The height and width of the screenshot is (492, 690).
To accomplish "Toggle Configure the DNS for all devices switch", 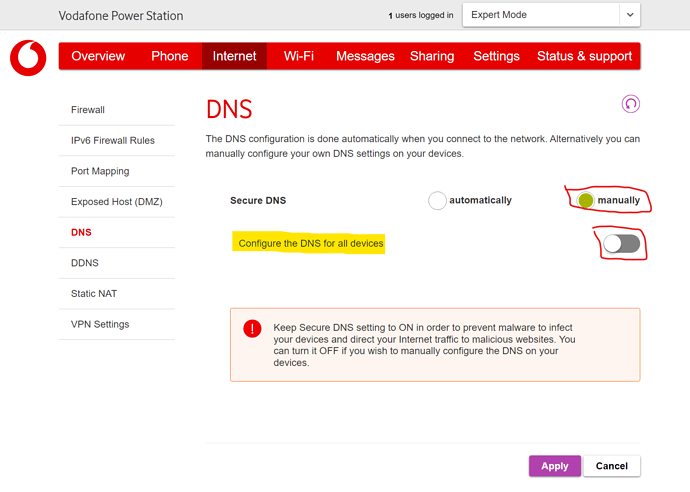I will coord(621,243).
